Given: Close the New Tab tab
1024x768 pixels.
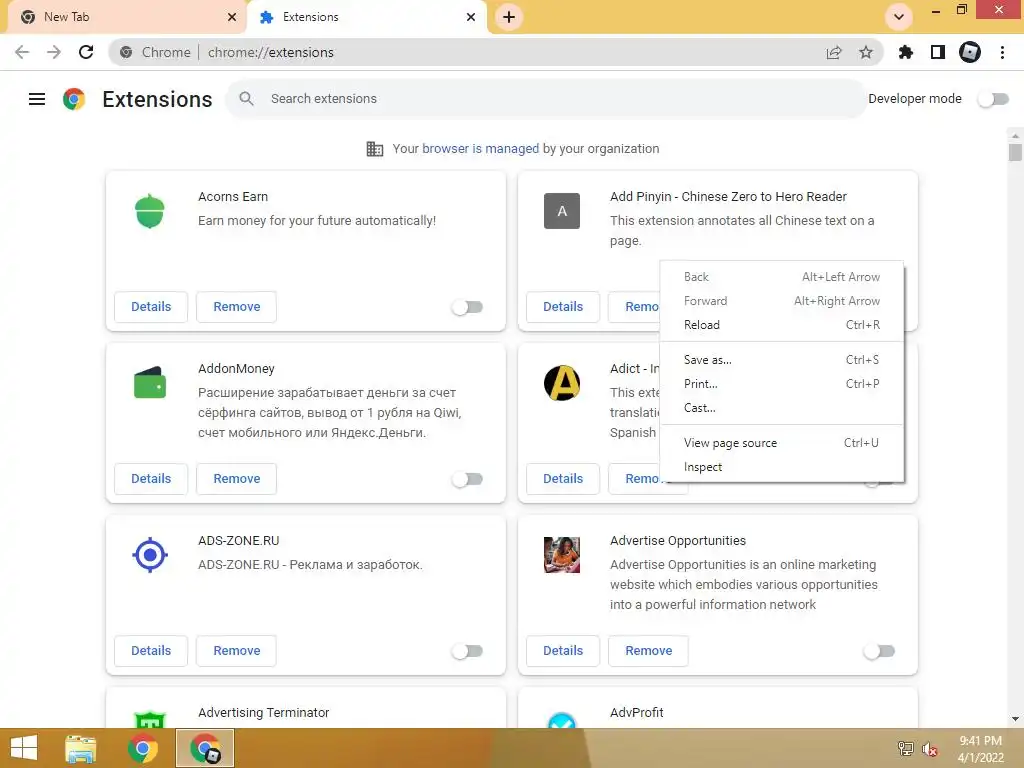Looking at the screenshot, I should 232,17.
